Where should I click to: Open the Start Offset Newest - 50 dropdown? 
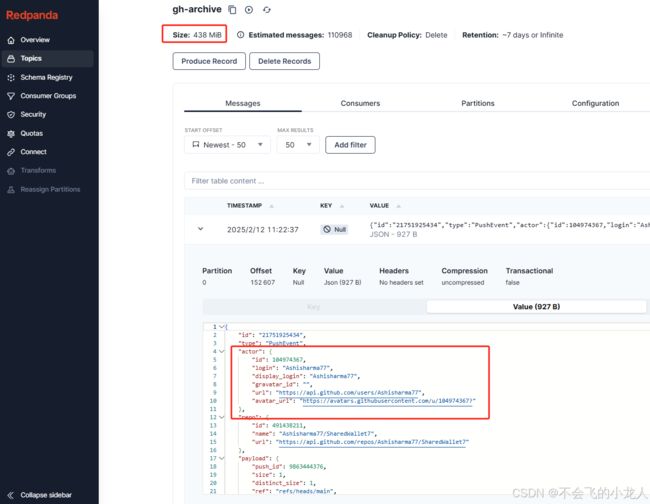tap(227, 145)
